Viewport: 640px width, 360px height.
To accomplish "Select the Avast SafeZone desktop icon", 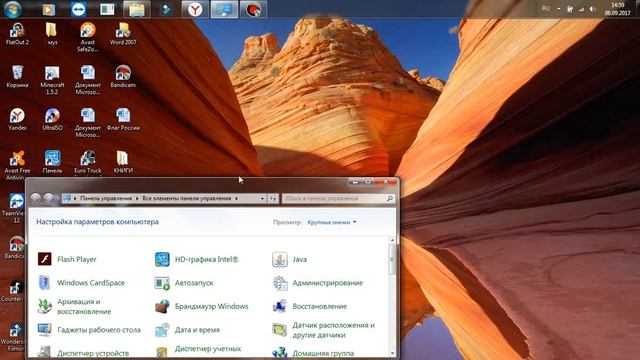I will [87, 38].
